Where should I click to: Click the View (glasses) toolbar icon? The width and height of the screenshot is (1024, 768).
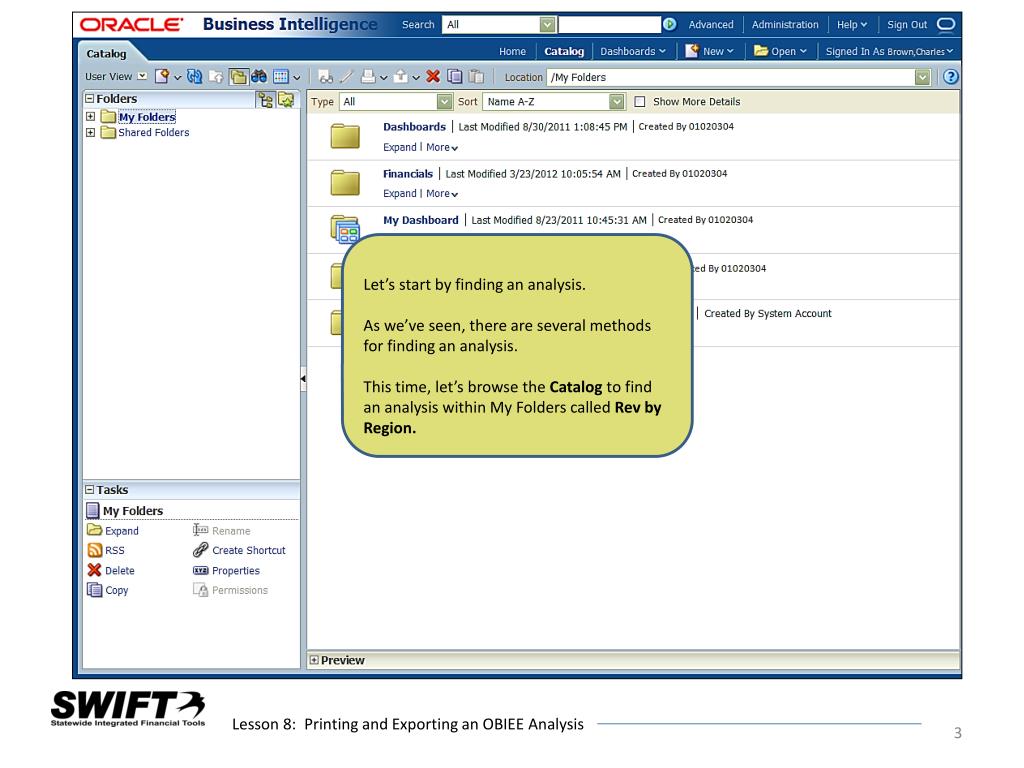[325, 77]
